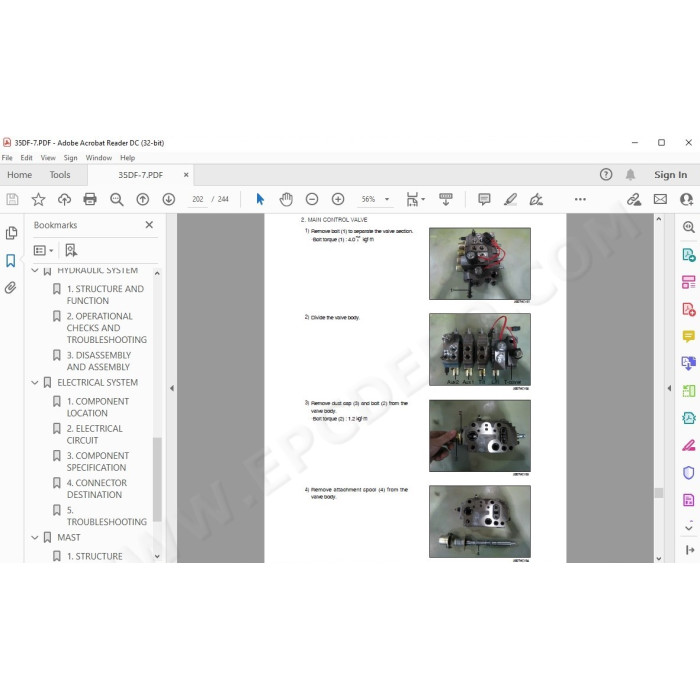The width and height of the screenshot is (700, 700).
Task: Go to next page arrow
Action: pos(168,199)
